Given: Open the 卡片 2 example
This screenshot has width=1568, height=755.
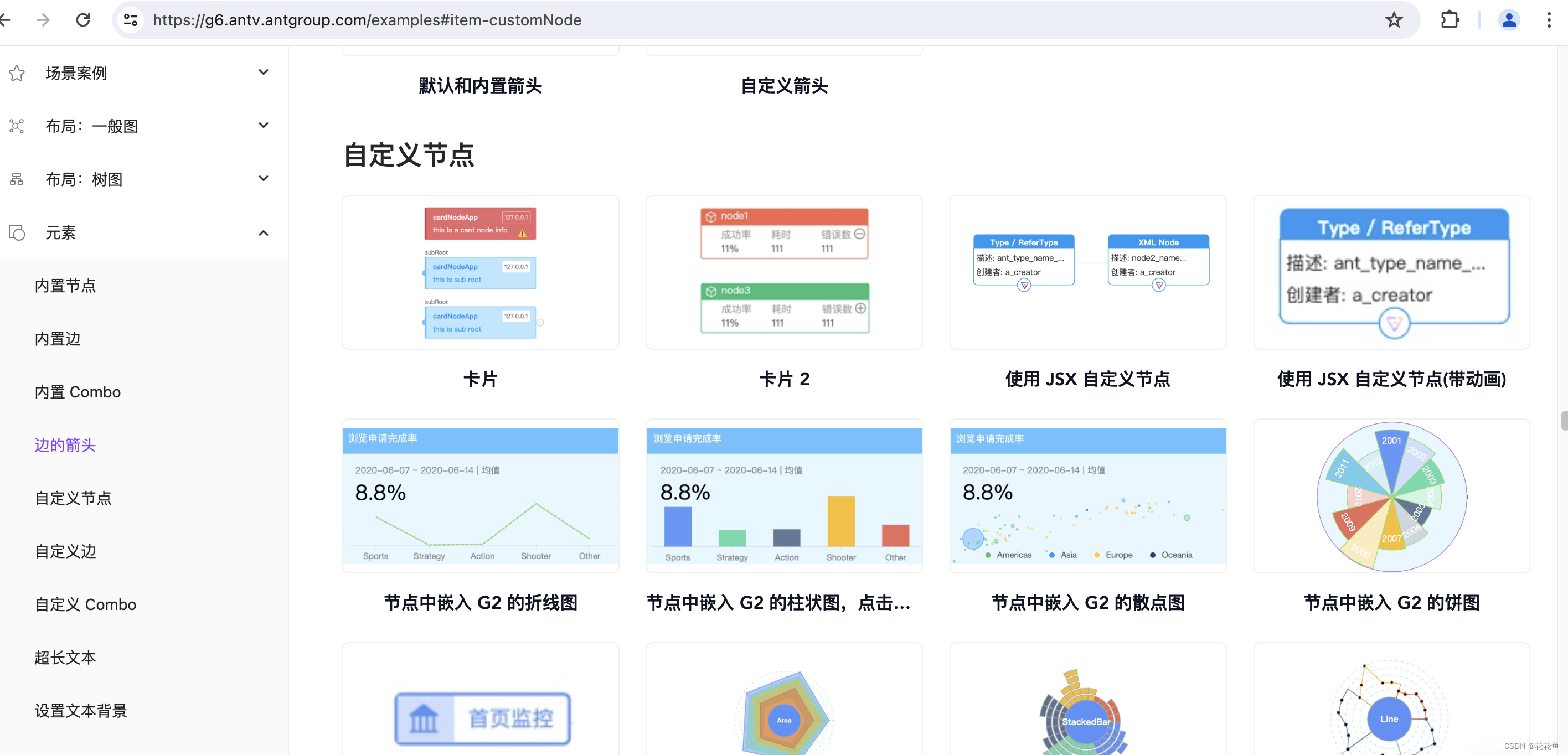Looking at the screenshot, I should (784, 272).
